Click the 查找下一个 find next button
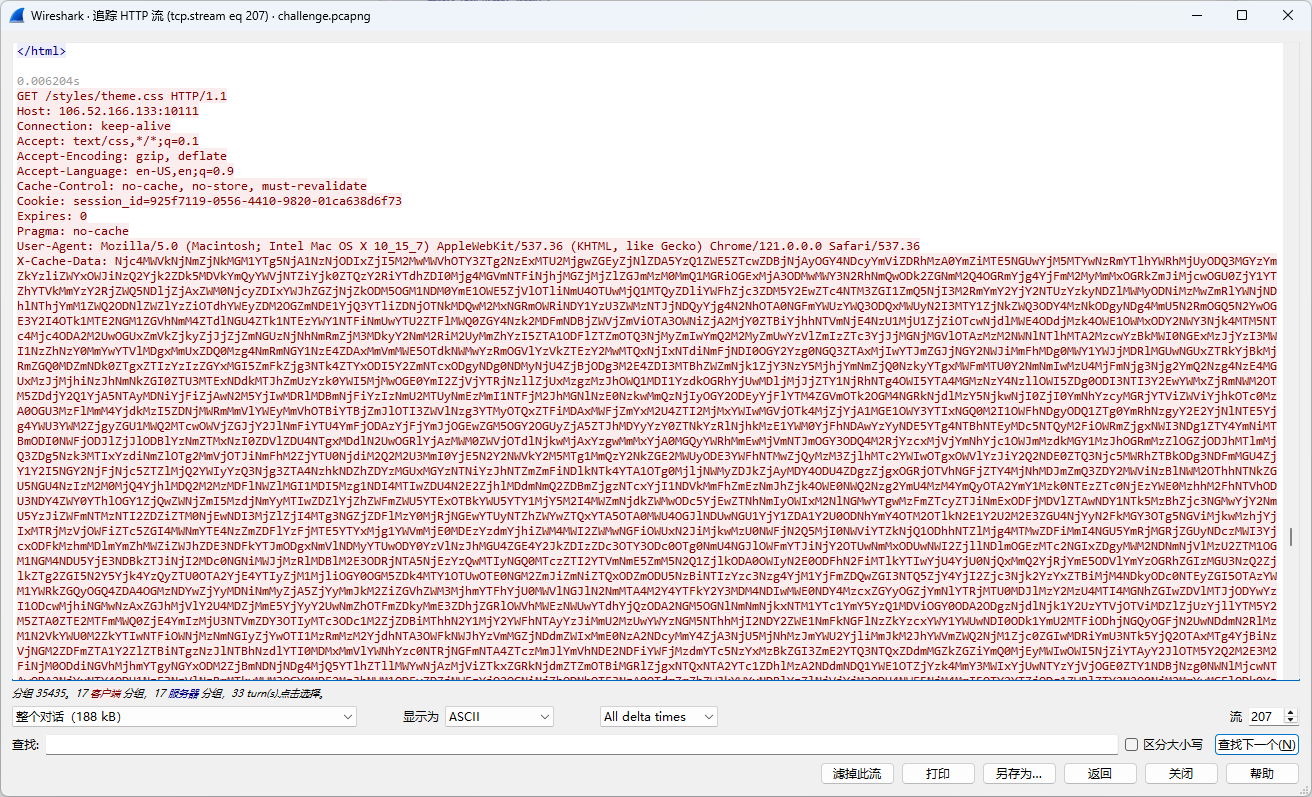This screenshot has height=797, width=1312. [1256, 744]
